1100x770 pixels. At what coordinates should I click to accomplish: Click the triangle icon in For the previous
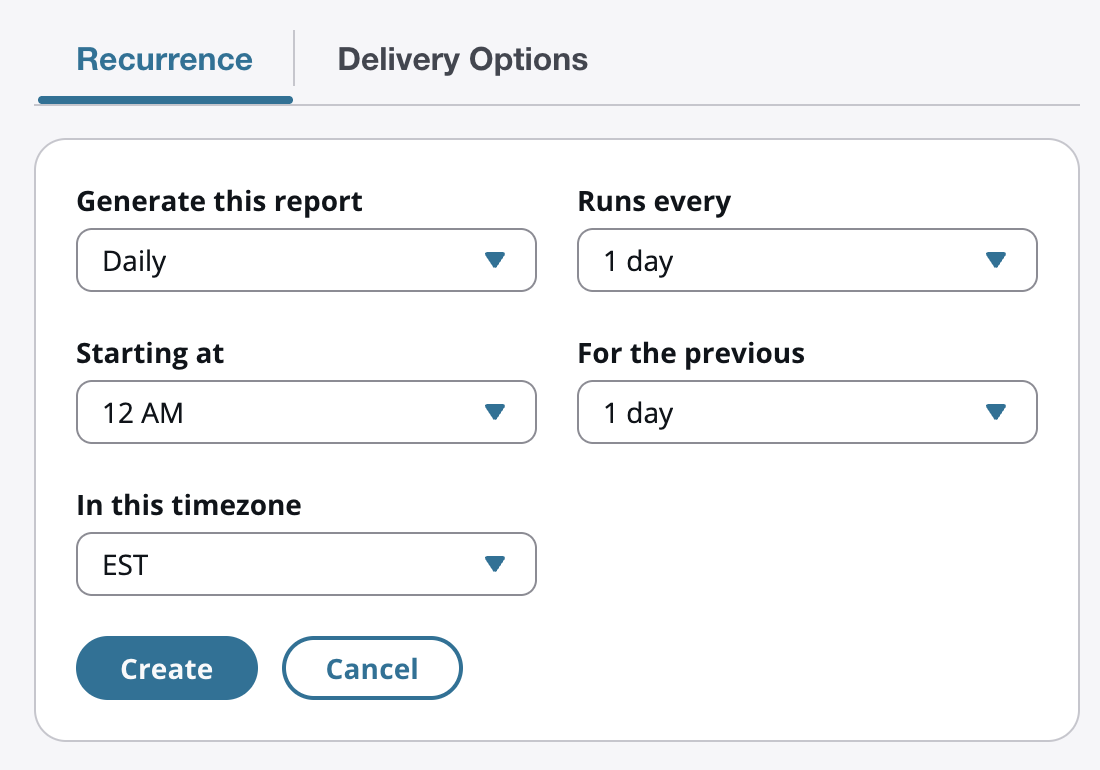(995, 412)
